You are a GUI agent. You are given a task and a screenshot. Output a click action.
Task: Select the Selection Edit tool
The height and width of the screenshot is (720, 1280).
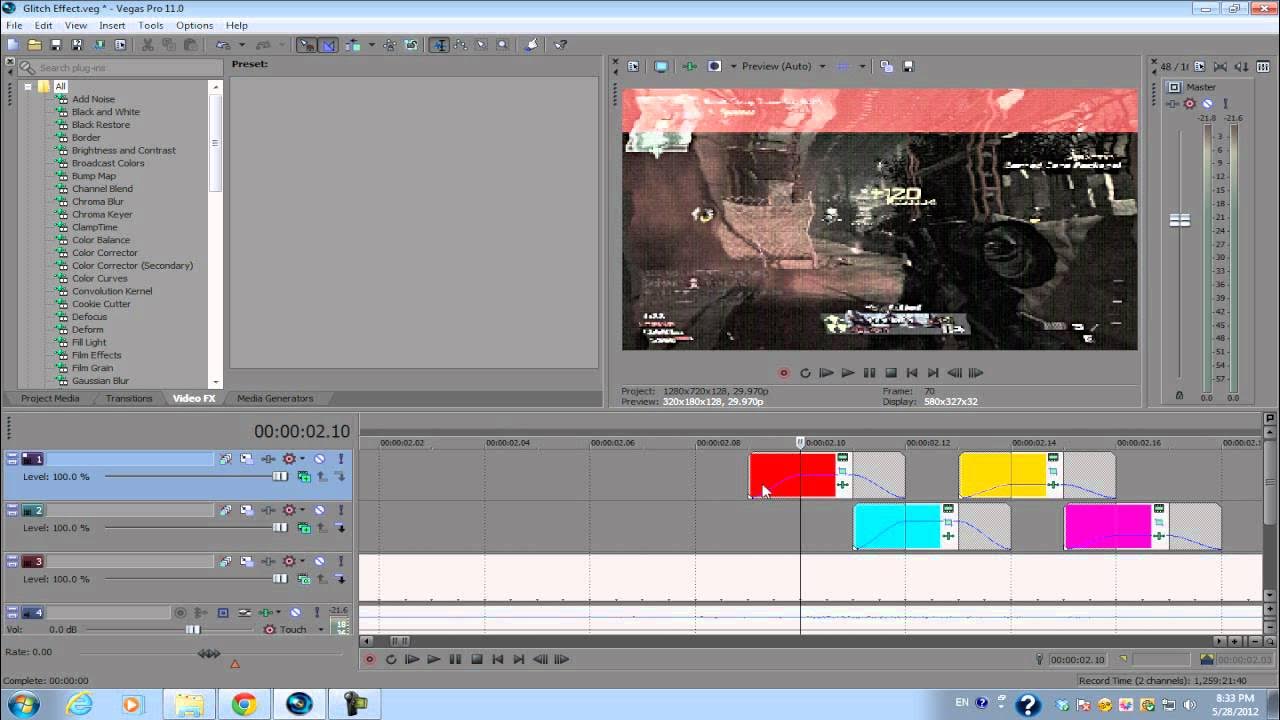click(482, 45)
